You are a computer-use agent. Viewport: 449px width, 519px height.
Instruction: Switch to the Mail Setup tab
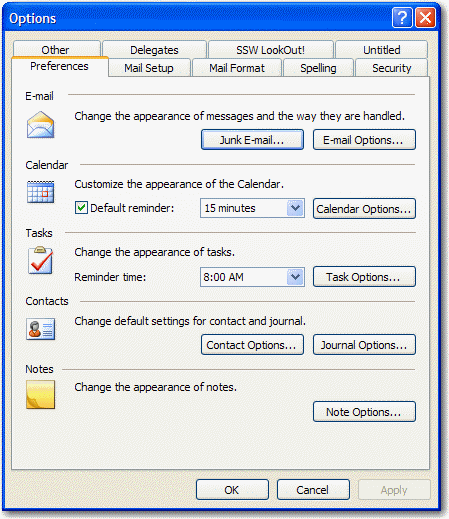click(149, 68)
